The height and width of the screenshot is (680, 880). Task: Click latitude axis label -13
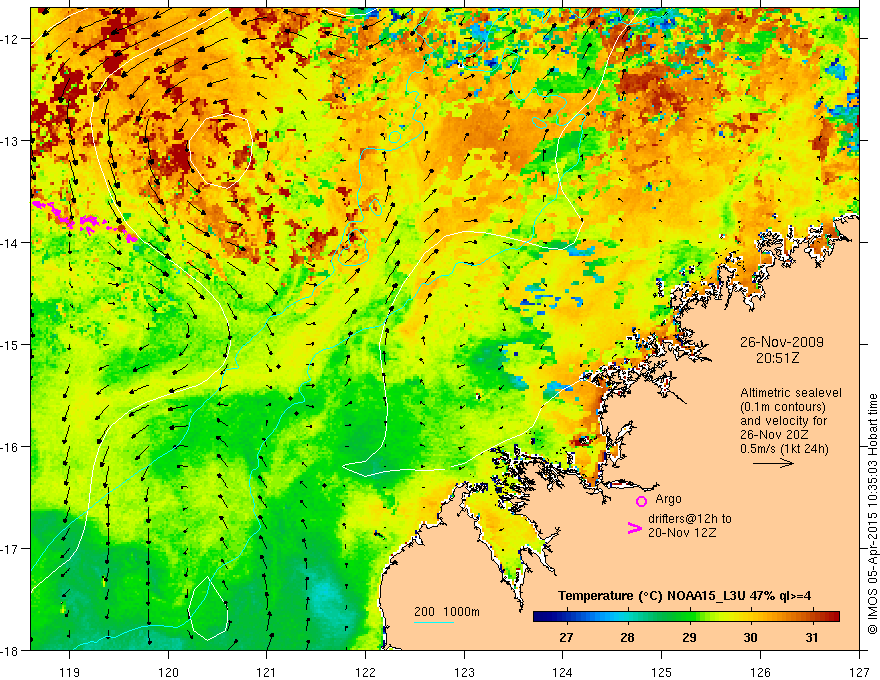[x=10, y=141]
